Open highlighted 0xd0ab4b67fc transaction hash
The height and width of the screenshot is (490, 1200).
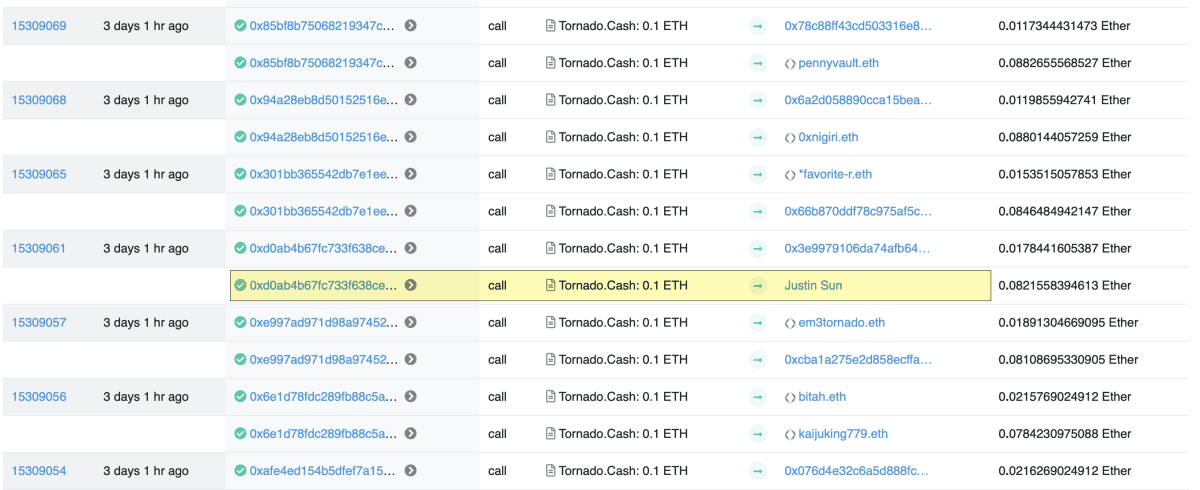(323, 285)
